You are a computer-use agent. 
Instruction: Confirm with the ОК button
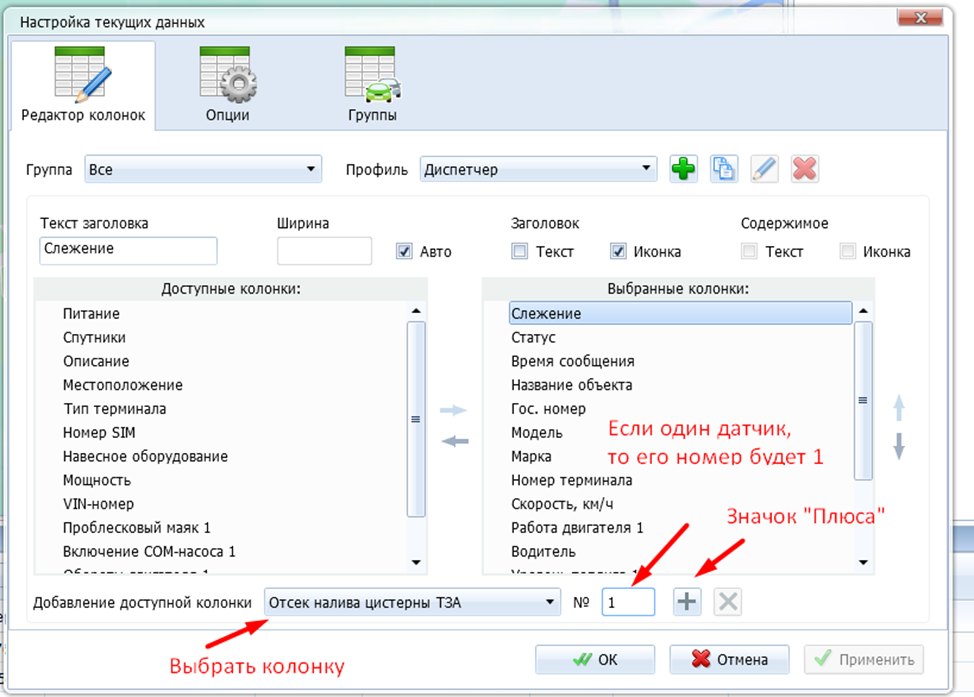pyautogui.click(x=595, y=660)
